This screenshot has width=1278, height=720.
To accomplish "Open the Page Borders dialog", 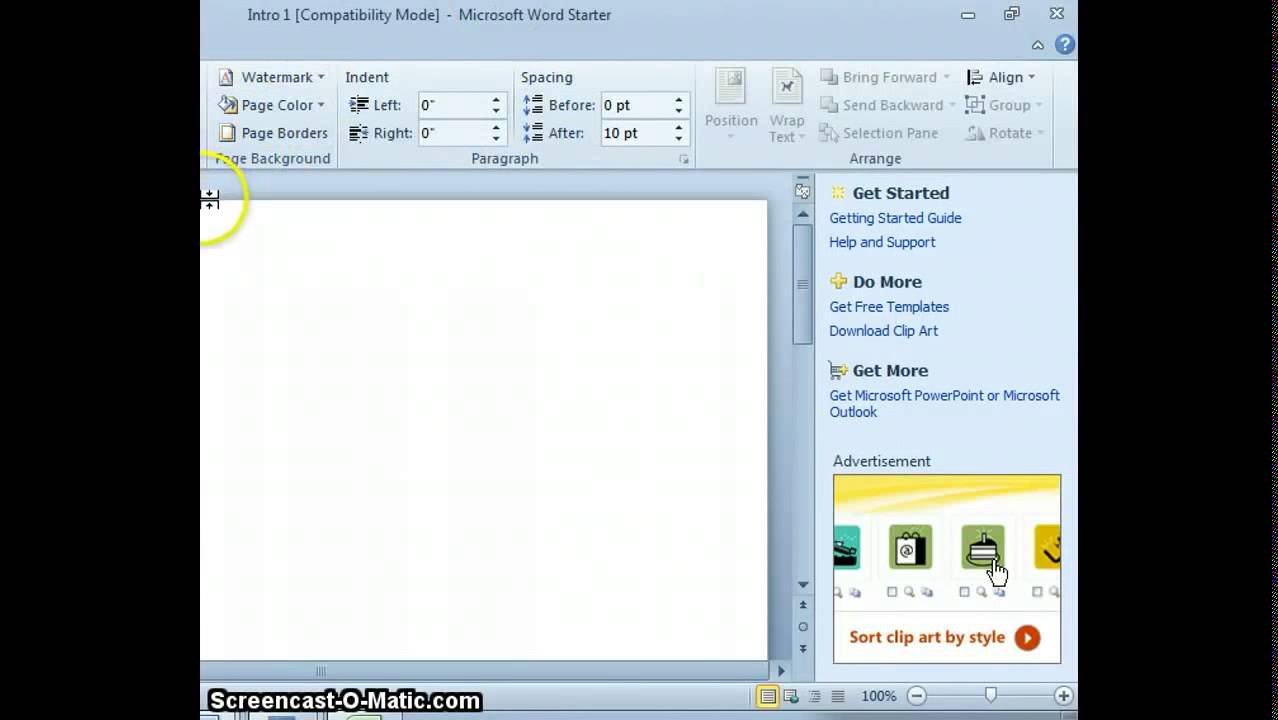I will coord(273,133).
